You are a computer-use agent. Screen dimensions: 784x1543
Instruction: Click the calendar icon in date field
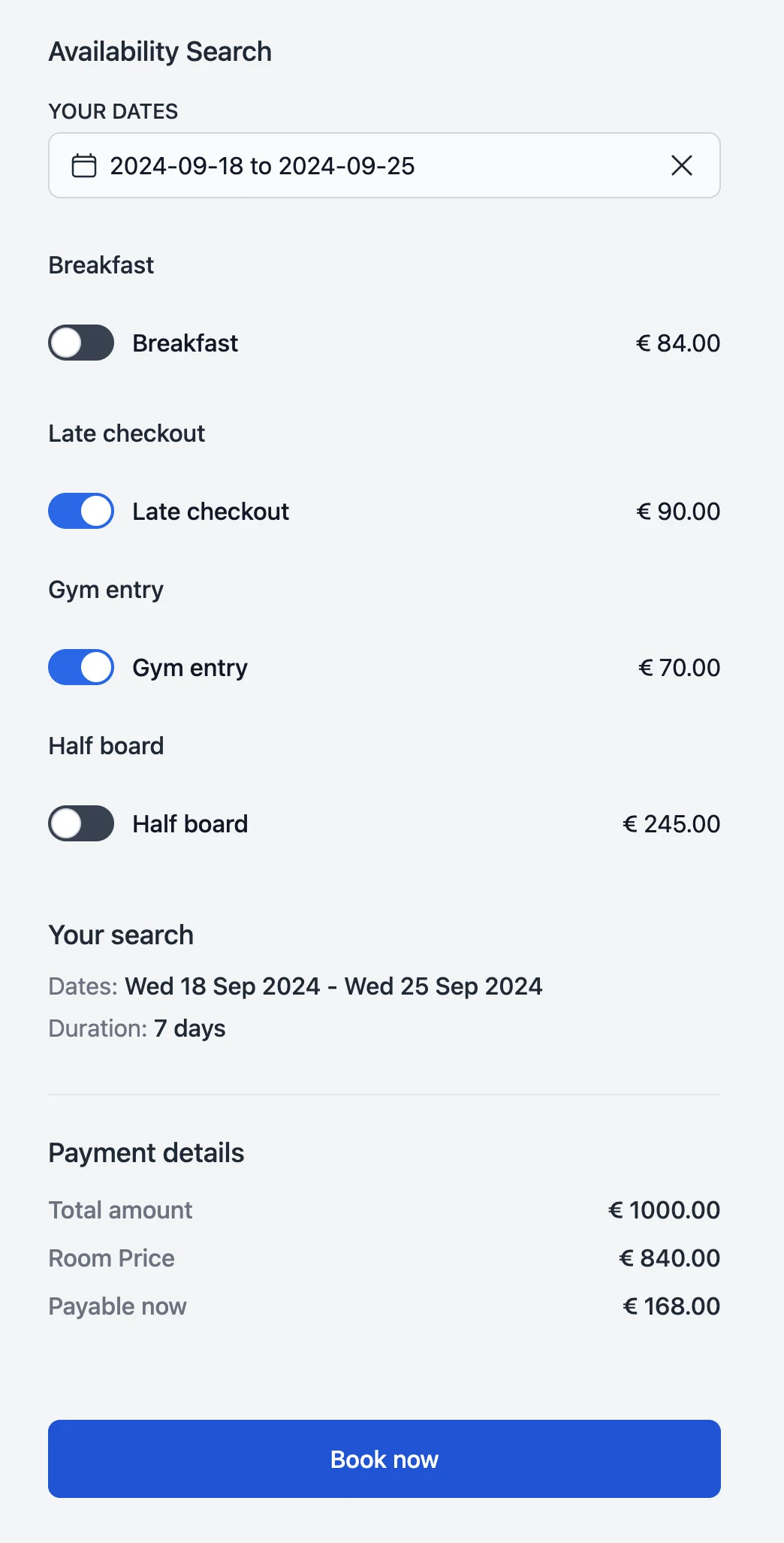(x=83, y=165)
